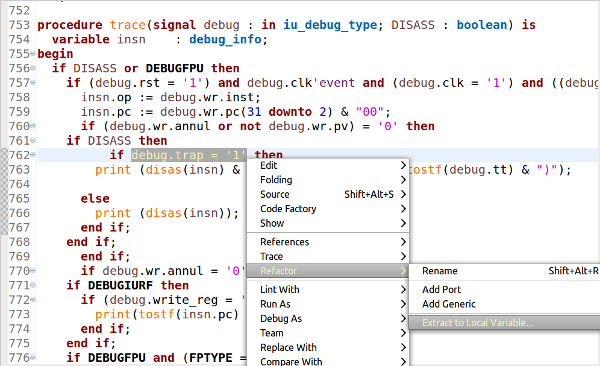Click debug.wr.inst on line 758

(x=208, y=97)
